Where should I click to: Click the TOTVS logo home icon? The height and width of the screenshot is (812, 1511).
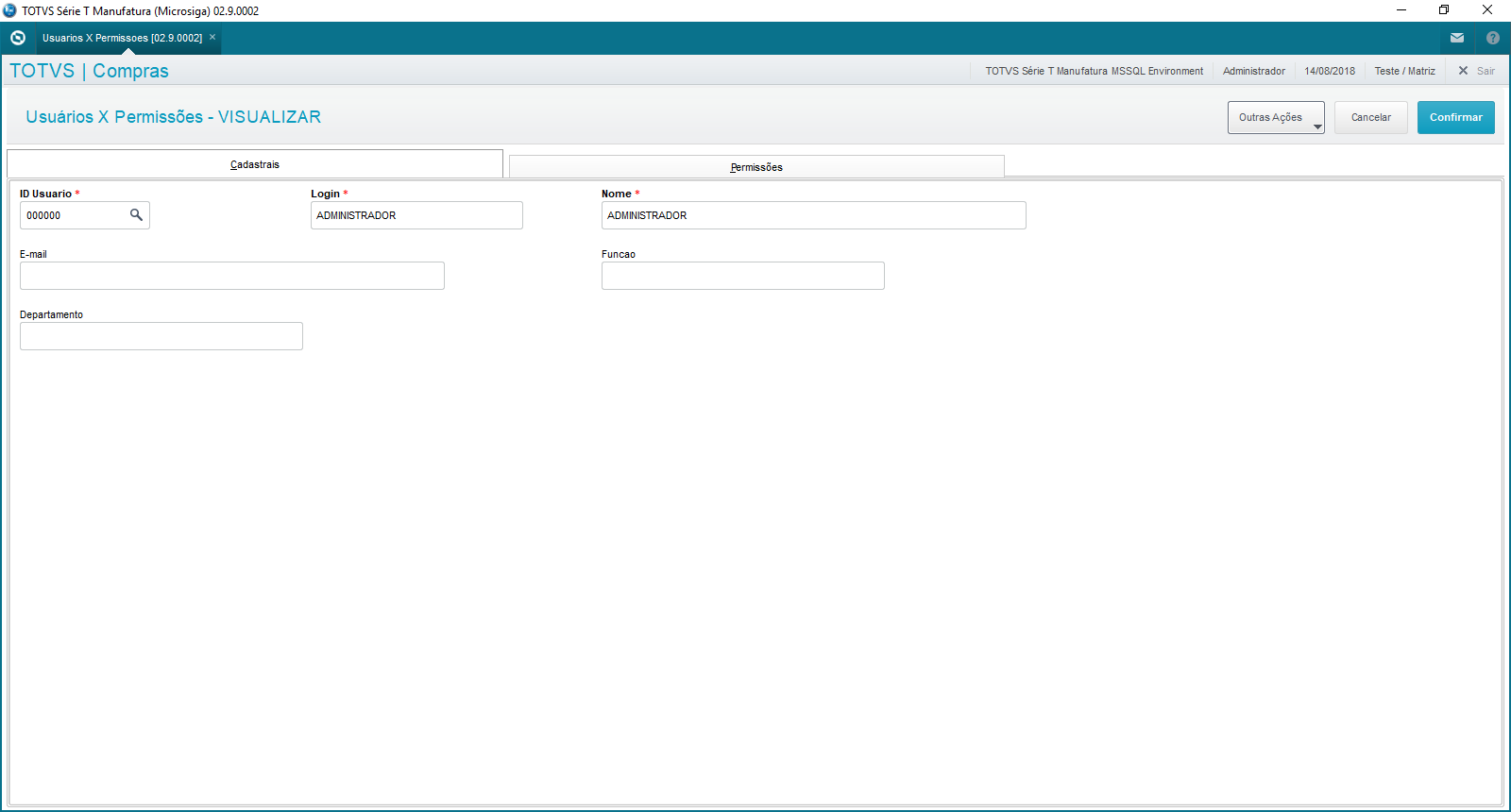18,38
